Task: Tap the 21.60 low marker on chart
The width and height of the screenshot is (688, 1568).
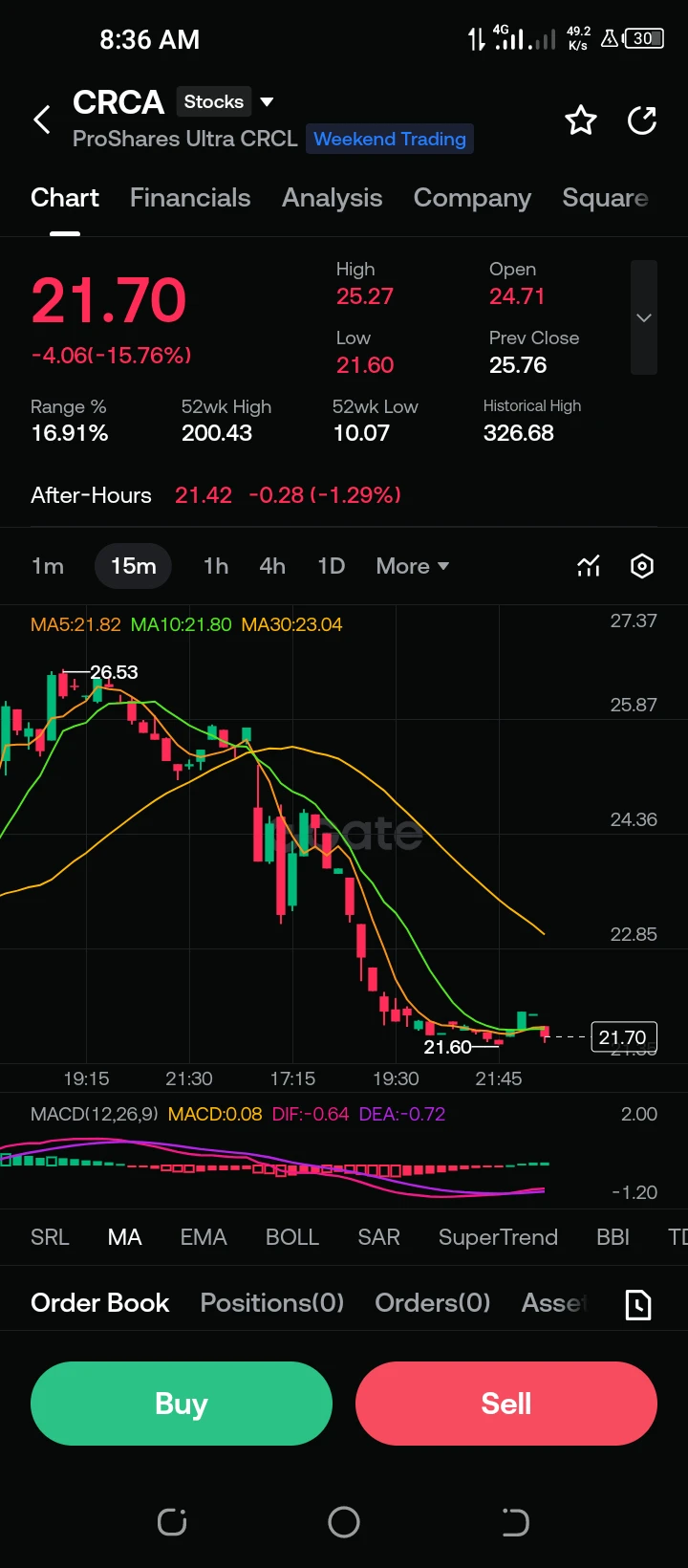Action: [x=447, y=1047]
